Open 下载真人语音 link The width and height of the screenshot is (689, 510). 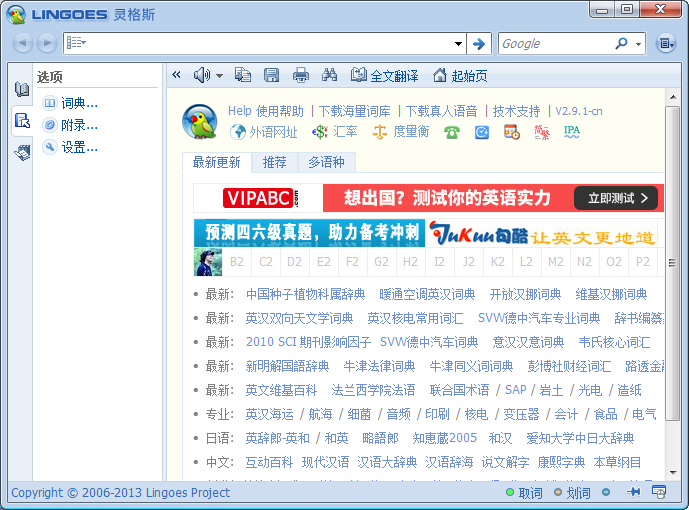point(441,111)
